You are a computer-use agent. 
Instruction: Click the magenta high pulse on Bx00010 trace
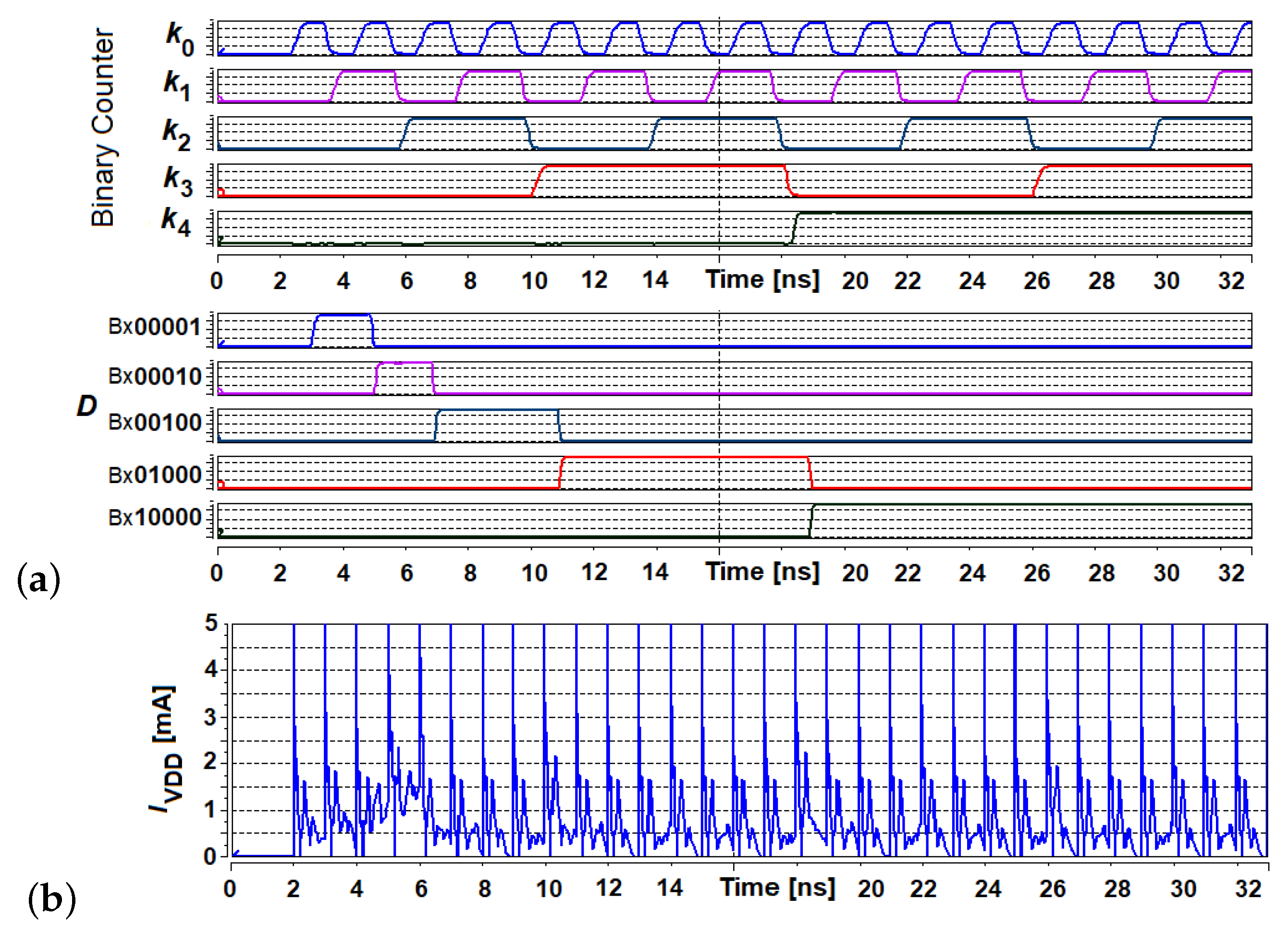[405, 363]
